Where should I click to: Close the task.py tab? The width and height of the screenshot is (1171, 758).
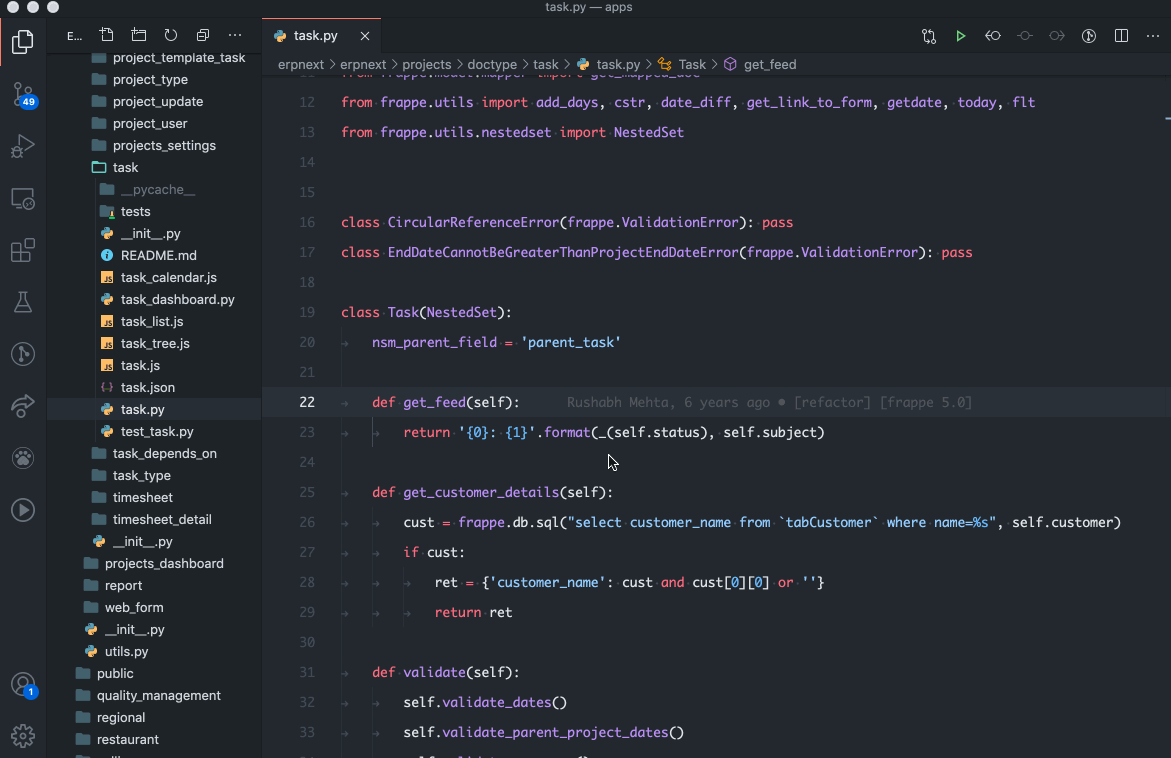pos(365,36)
